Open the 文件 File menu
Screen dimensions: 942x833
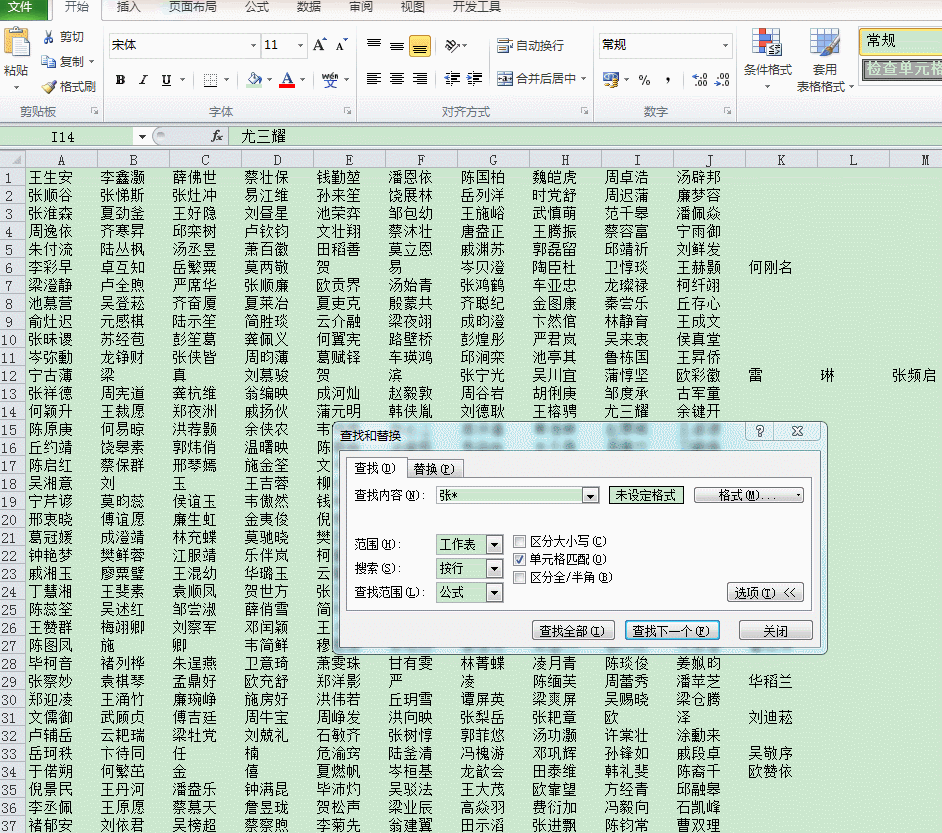click(21, 7)
